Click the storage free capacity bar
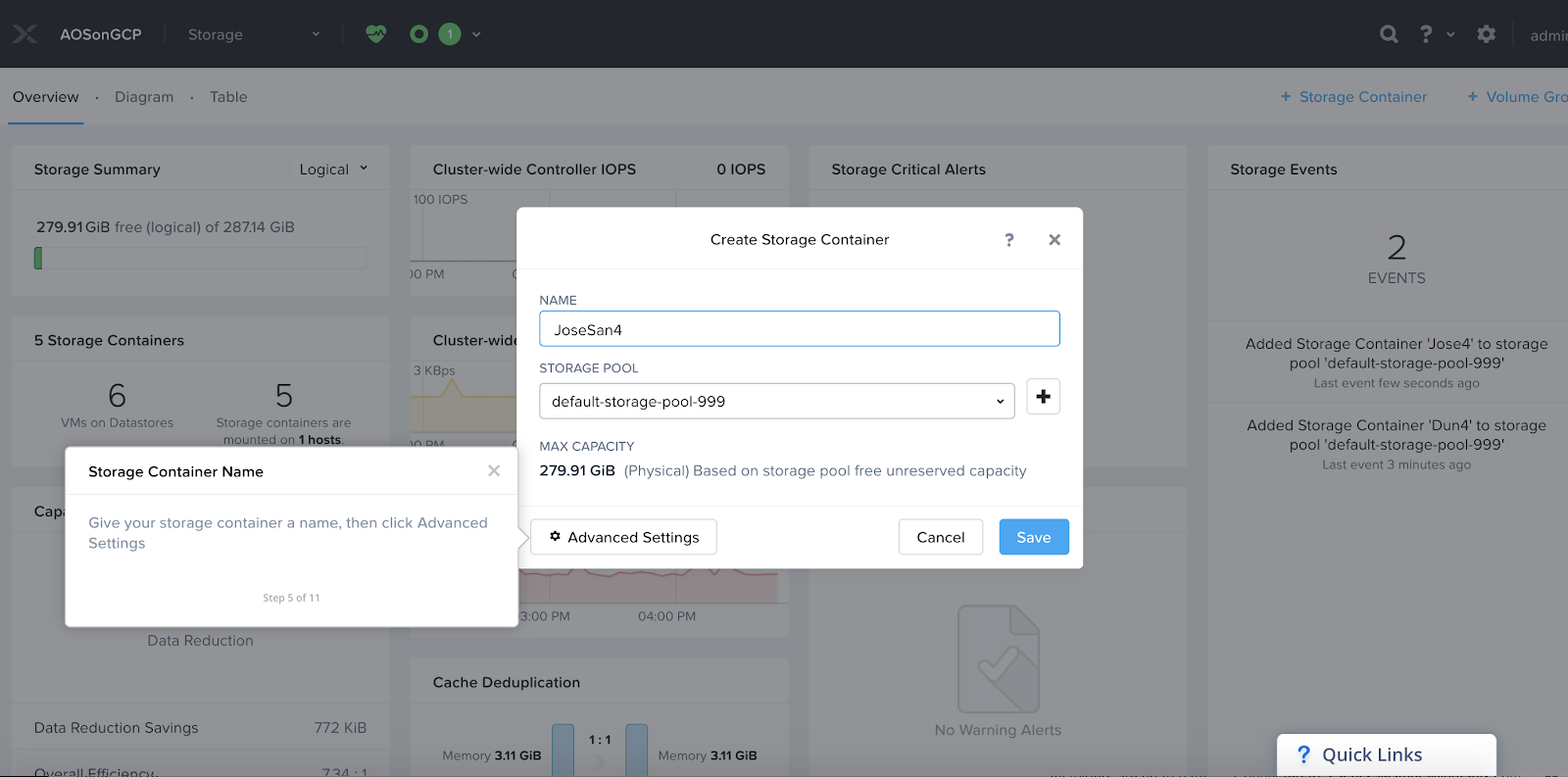This screenshot has height=777, width=1568. click(201, 259)
